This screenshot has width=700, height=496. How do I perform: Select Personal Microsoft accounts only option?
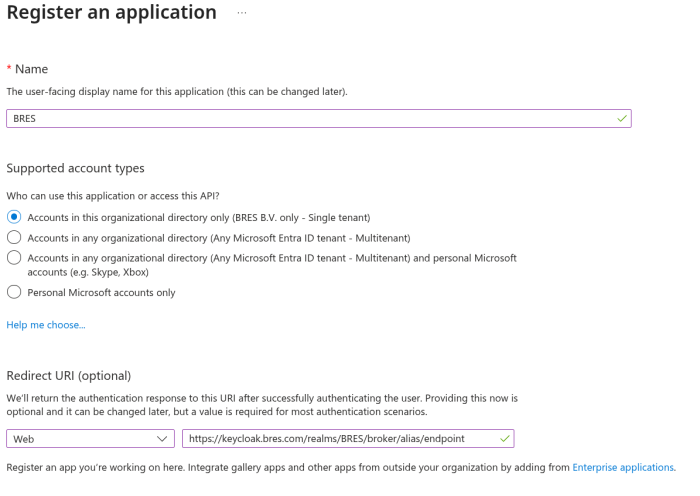[x=14, y=292]
